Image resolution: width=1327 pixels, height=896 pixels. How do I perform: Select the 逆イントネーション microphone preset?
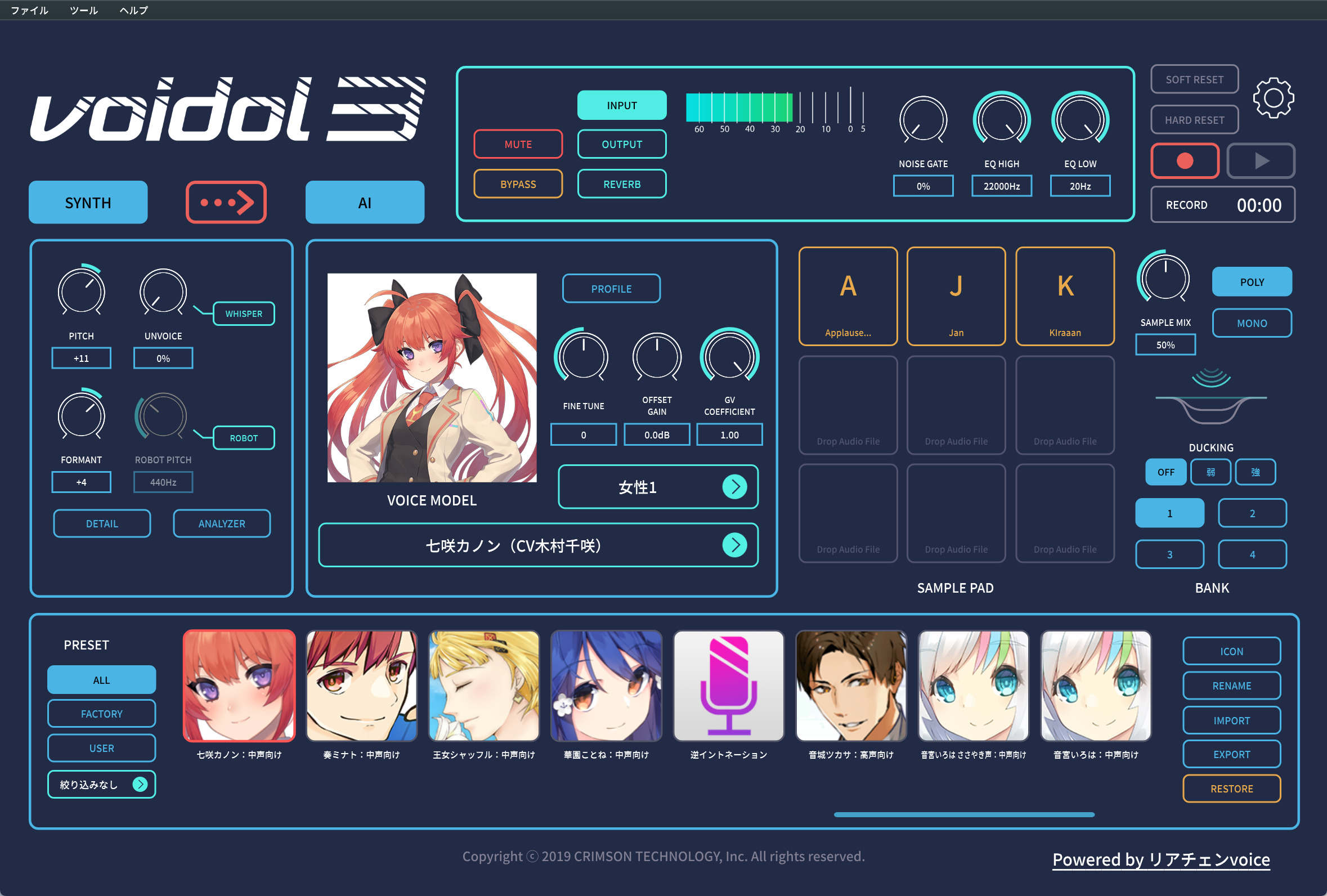729,686
